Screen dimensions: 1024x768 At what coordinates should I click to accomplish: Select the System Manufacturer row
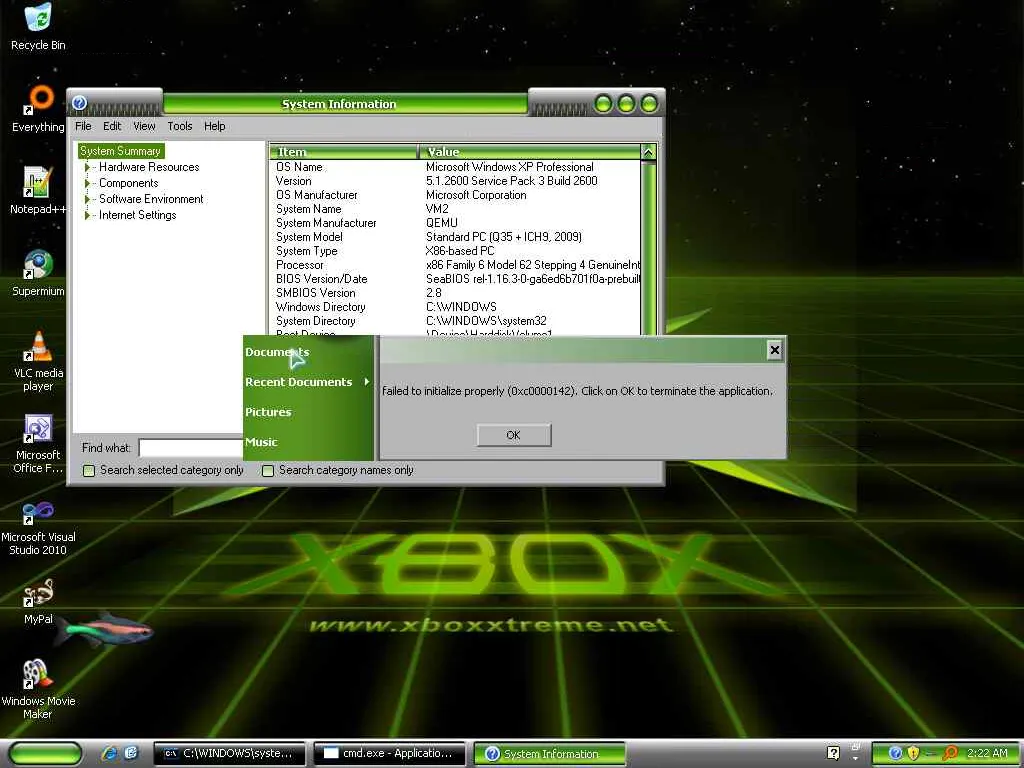(455, 223)
